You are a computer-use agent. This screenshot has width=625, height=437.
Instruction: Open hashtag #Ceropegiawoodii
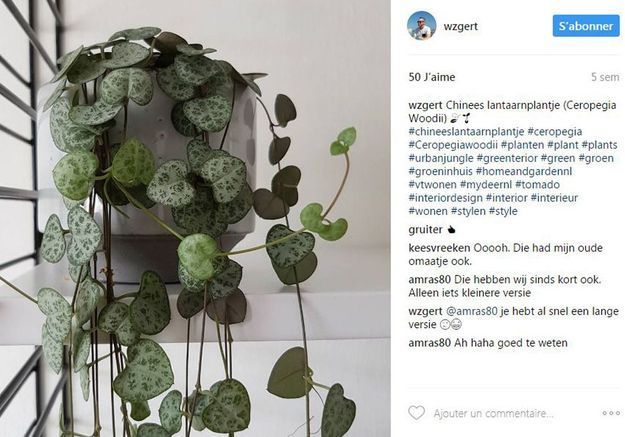[x=453, y=145]
